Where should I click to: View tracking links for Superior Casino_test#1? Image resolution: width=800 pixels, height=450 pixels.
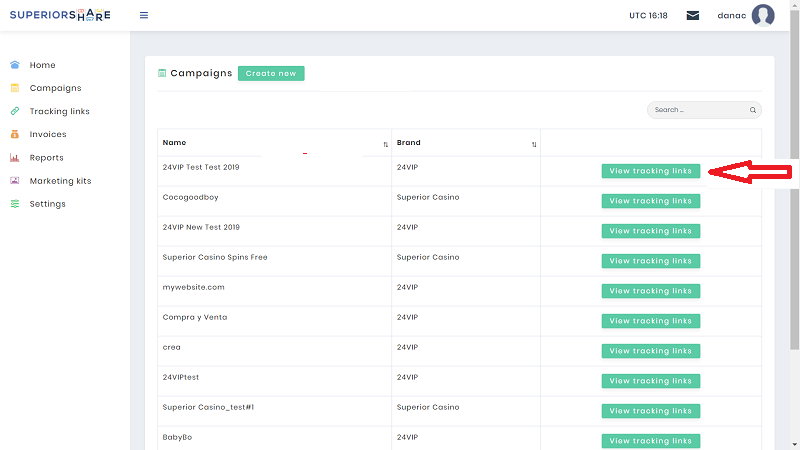pyautogui.click(x=651, y=411)
